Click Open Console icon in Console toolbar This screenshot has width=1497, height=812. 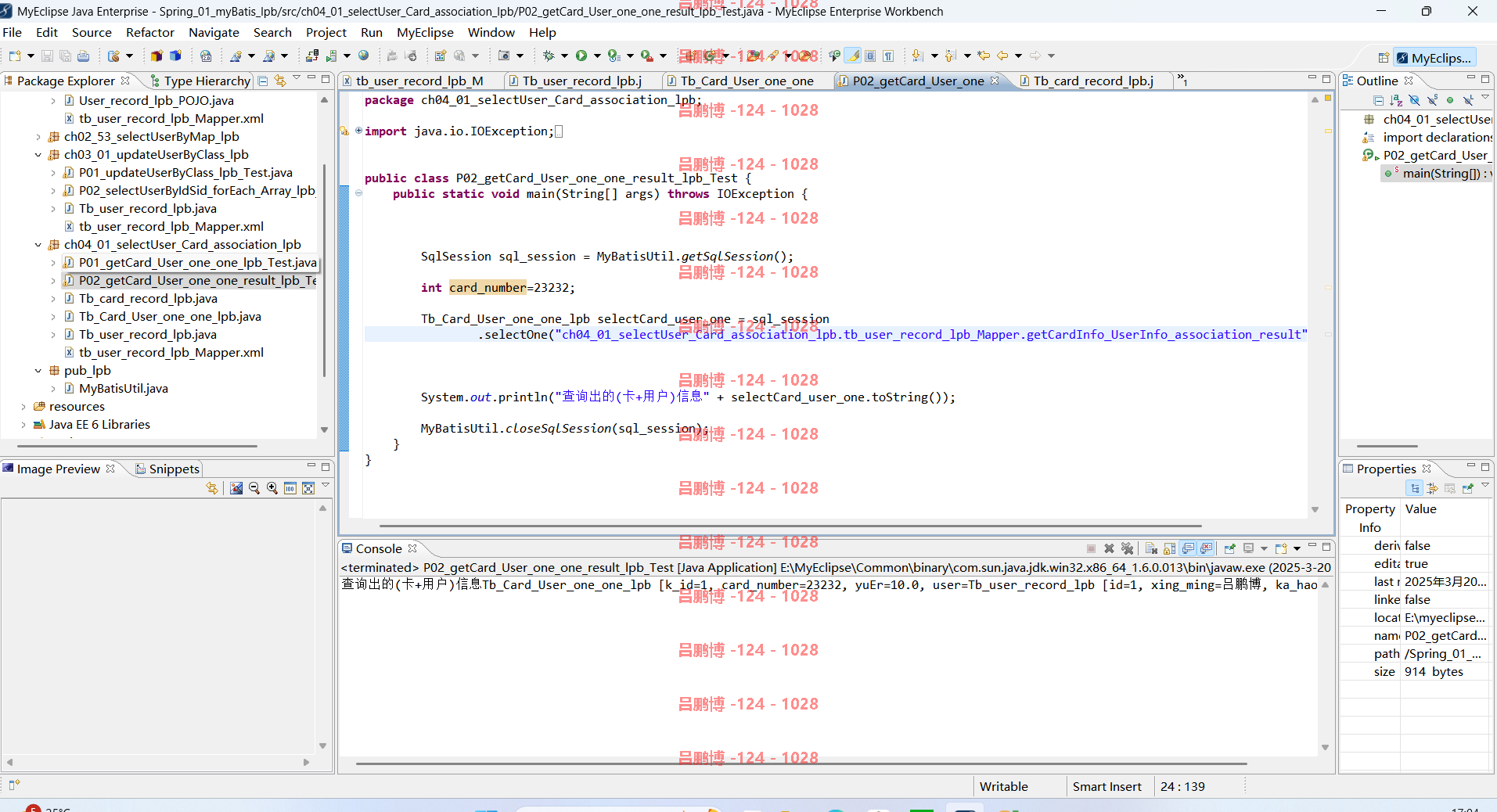coord(1281,548)
